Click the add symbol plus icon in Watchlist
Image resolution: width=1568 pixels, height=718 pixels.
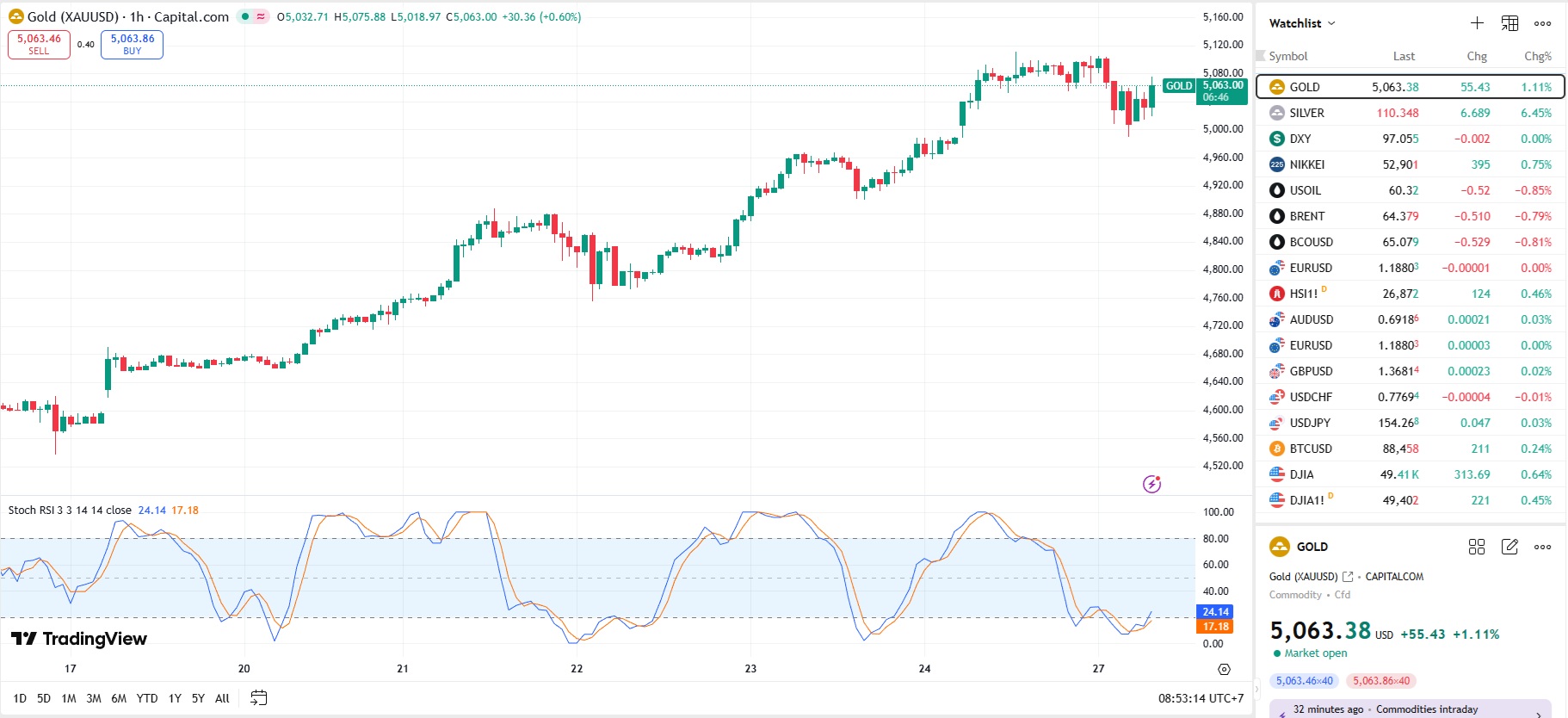[x=1477, y=23]
